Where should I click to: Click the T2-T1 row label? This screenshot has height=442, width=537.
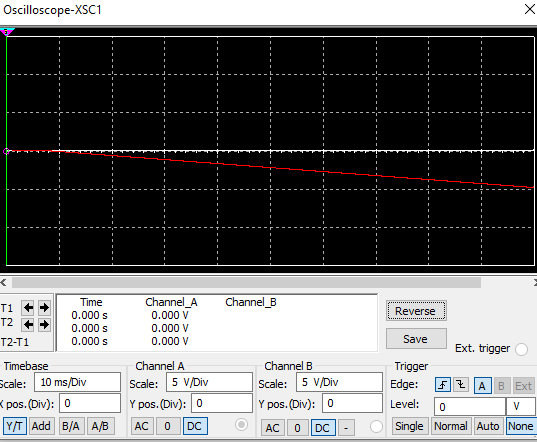(15, 342)
